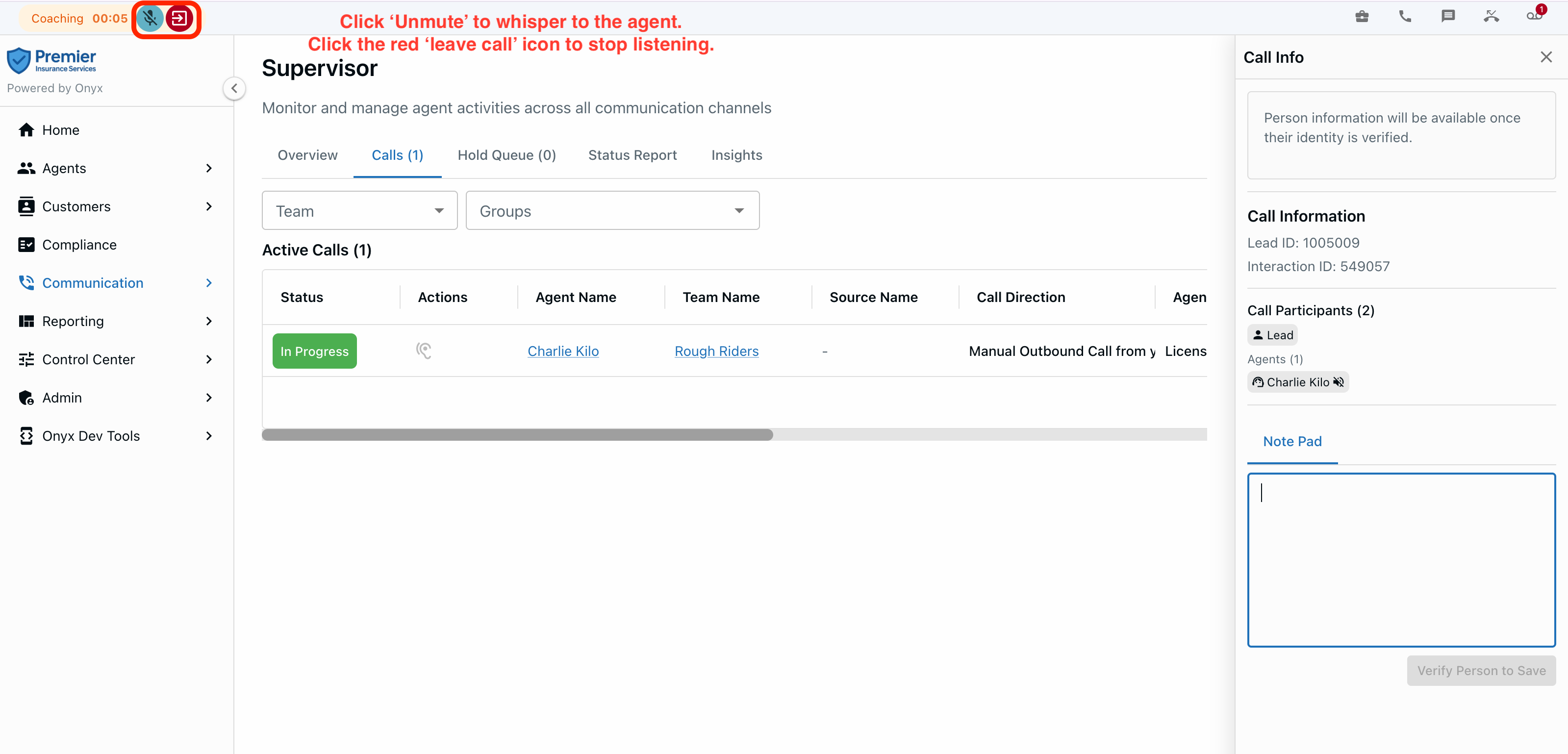Select the Calls (1) tab

click(x=398, y=155)
